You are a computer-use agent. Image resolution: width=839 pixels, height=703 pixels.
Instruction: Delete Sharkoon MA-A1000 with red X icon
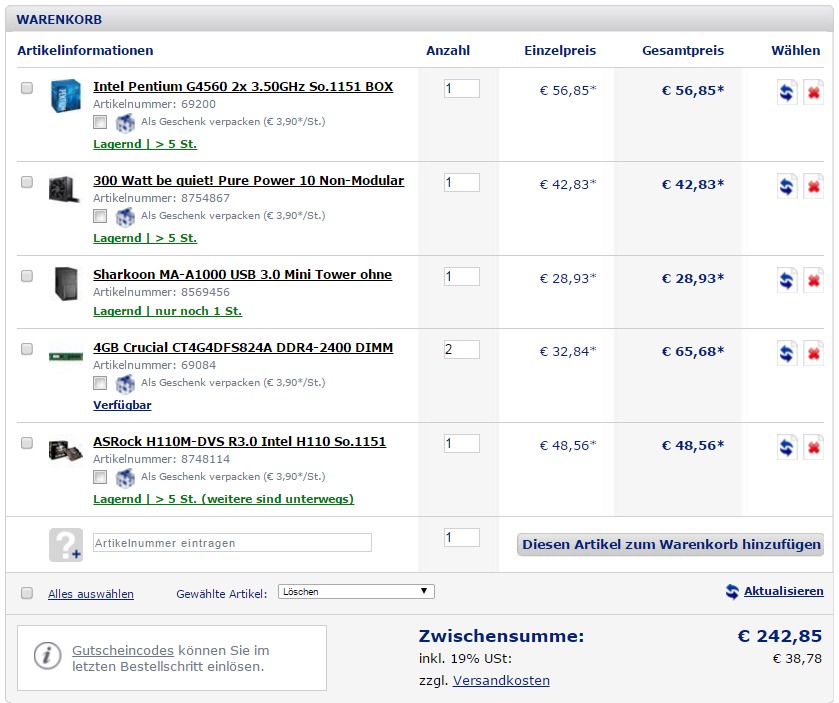[x=813, y=280]
